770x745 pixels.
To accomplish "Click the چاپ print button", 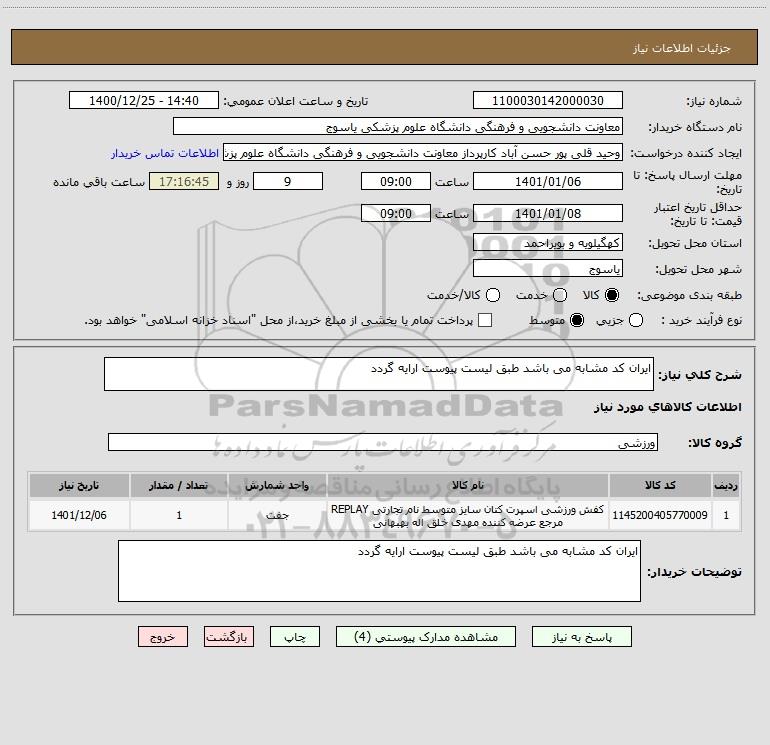I will (x=295, y=637).
